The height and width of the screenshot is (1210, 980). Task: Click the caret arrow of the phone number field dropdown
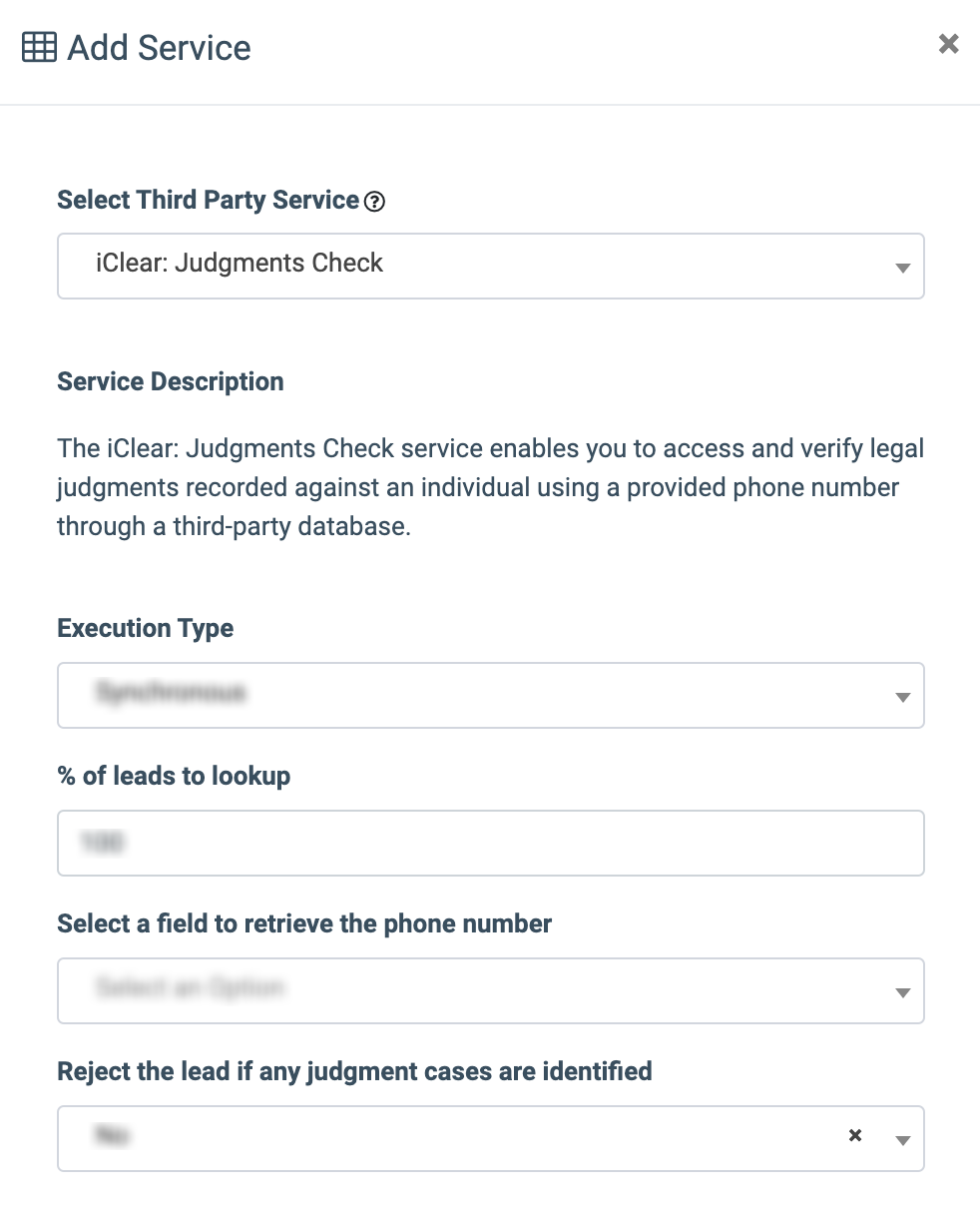pos(902,992)
